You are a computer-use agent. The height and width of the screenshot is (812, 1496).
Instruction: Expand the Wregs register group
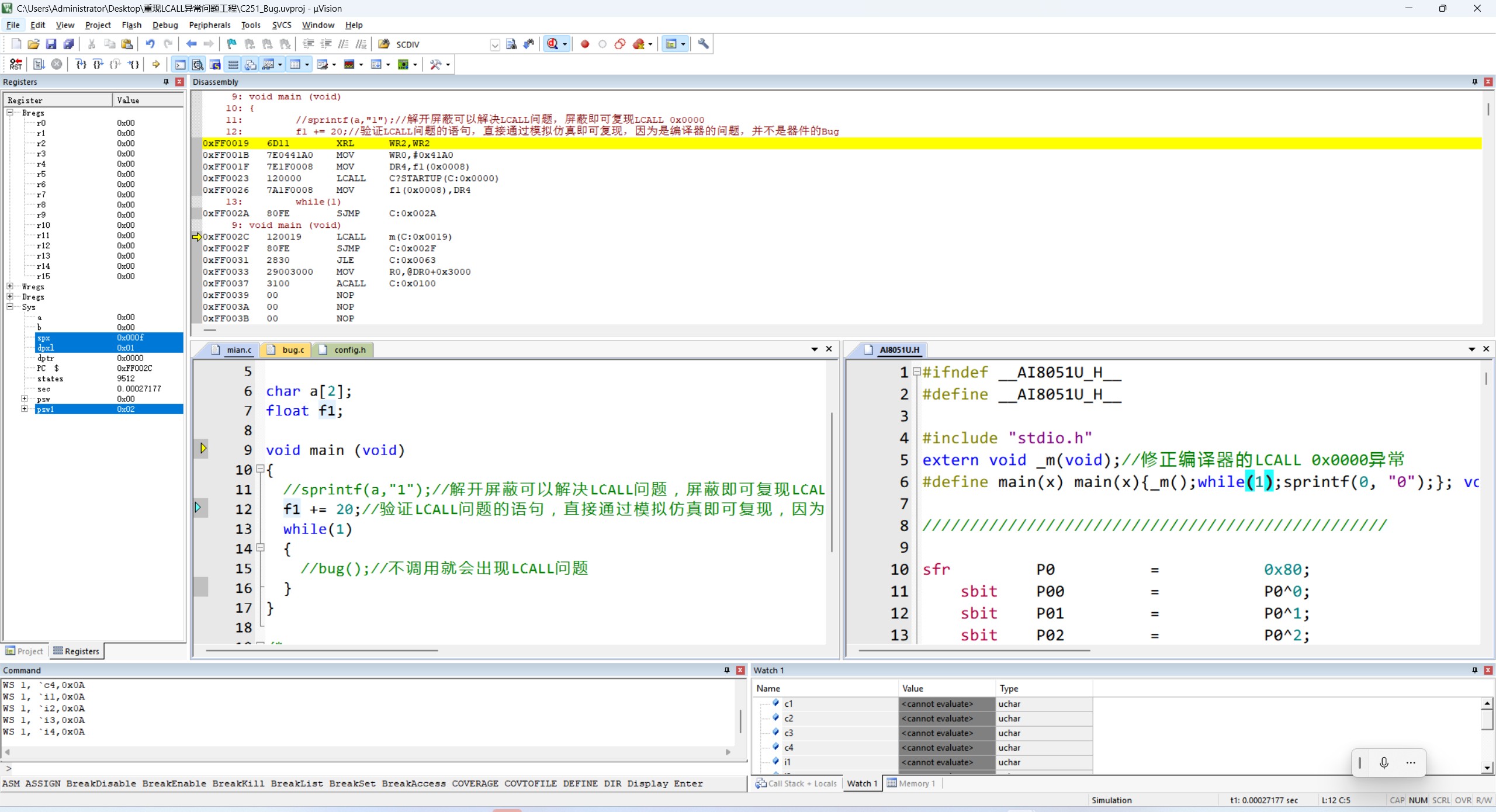(10, 286)
